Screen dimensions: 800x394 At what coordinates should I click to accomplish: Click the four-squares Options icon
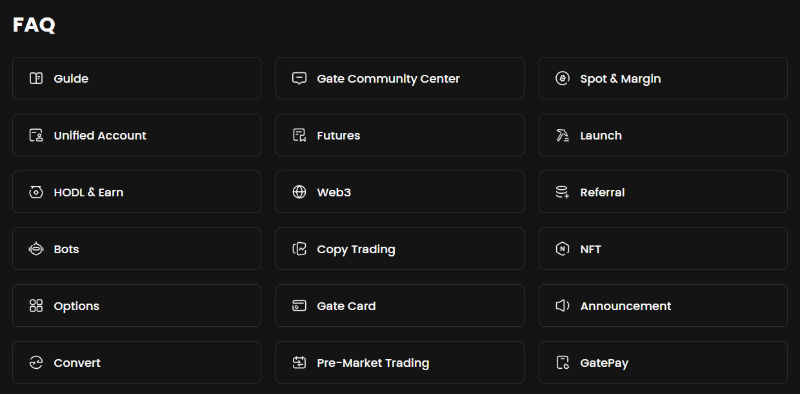[36, 306]
